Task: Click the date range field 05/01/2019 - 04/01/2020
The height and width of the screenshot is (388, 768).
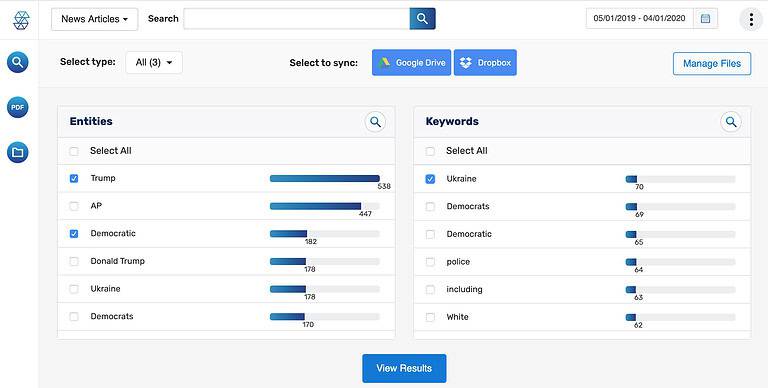Action: pos(639,19)
